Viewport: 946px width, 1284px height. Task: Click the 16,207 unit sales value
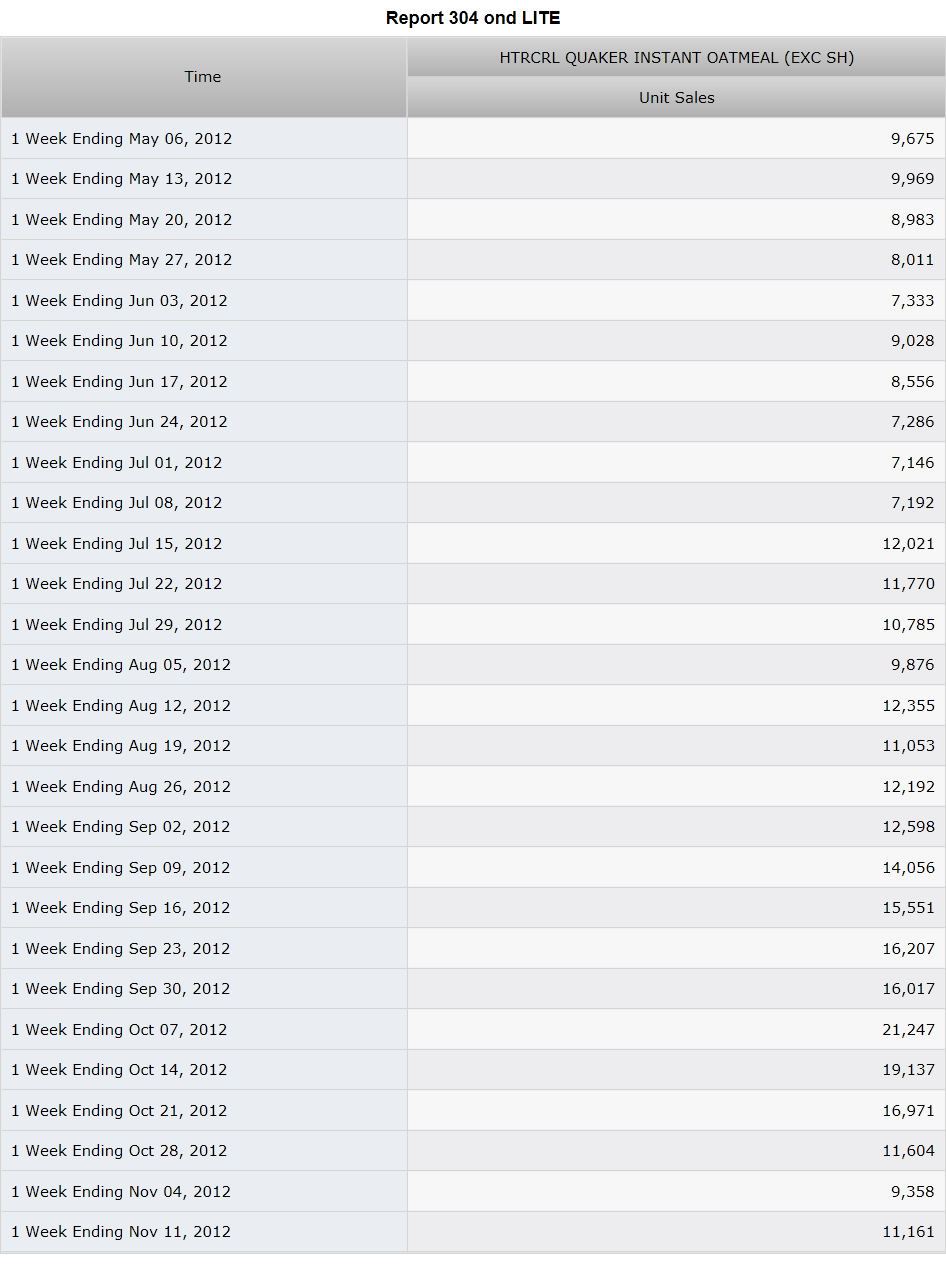click(908, 948)
